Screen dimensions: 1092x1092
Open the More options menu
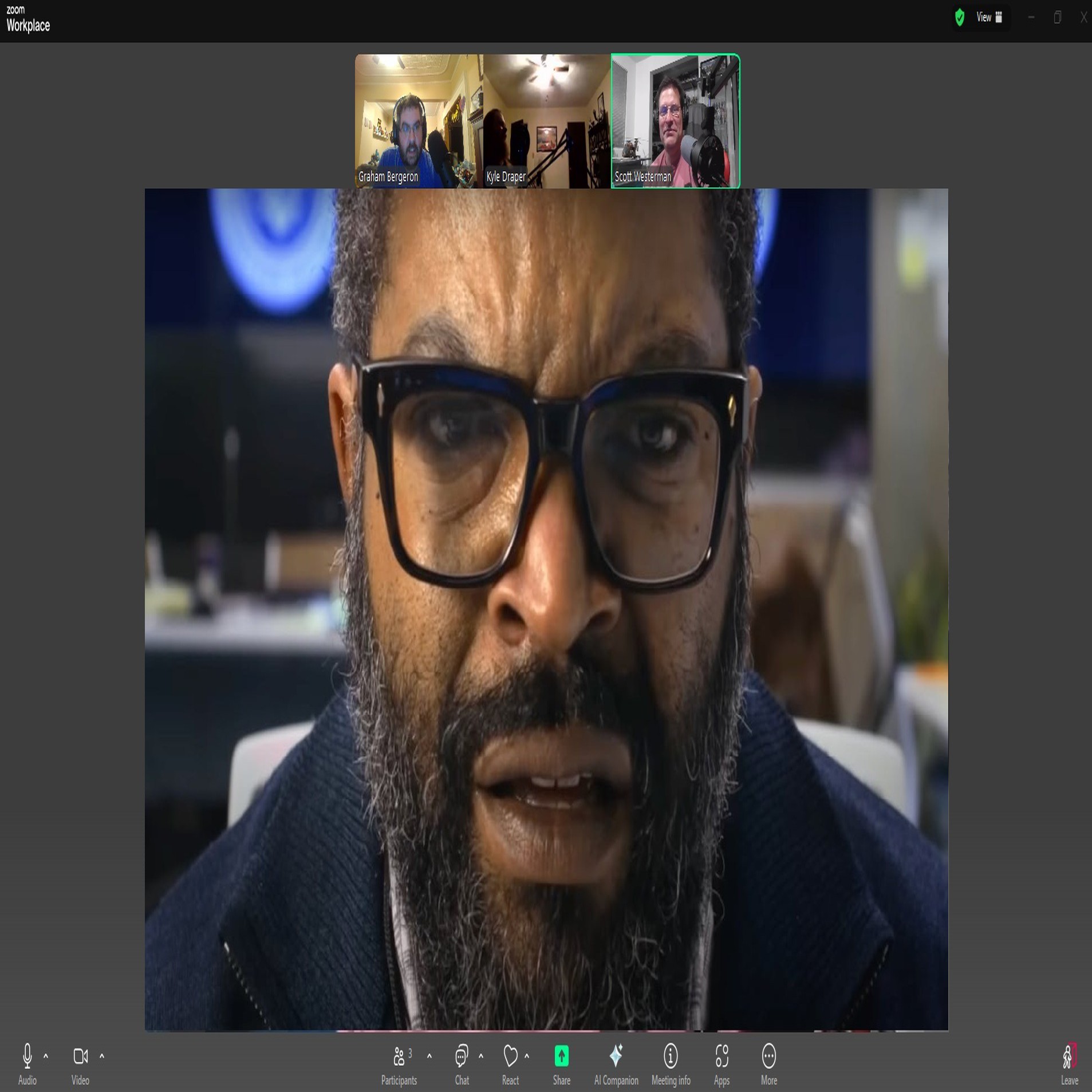click(x=768, y=1064)
